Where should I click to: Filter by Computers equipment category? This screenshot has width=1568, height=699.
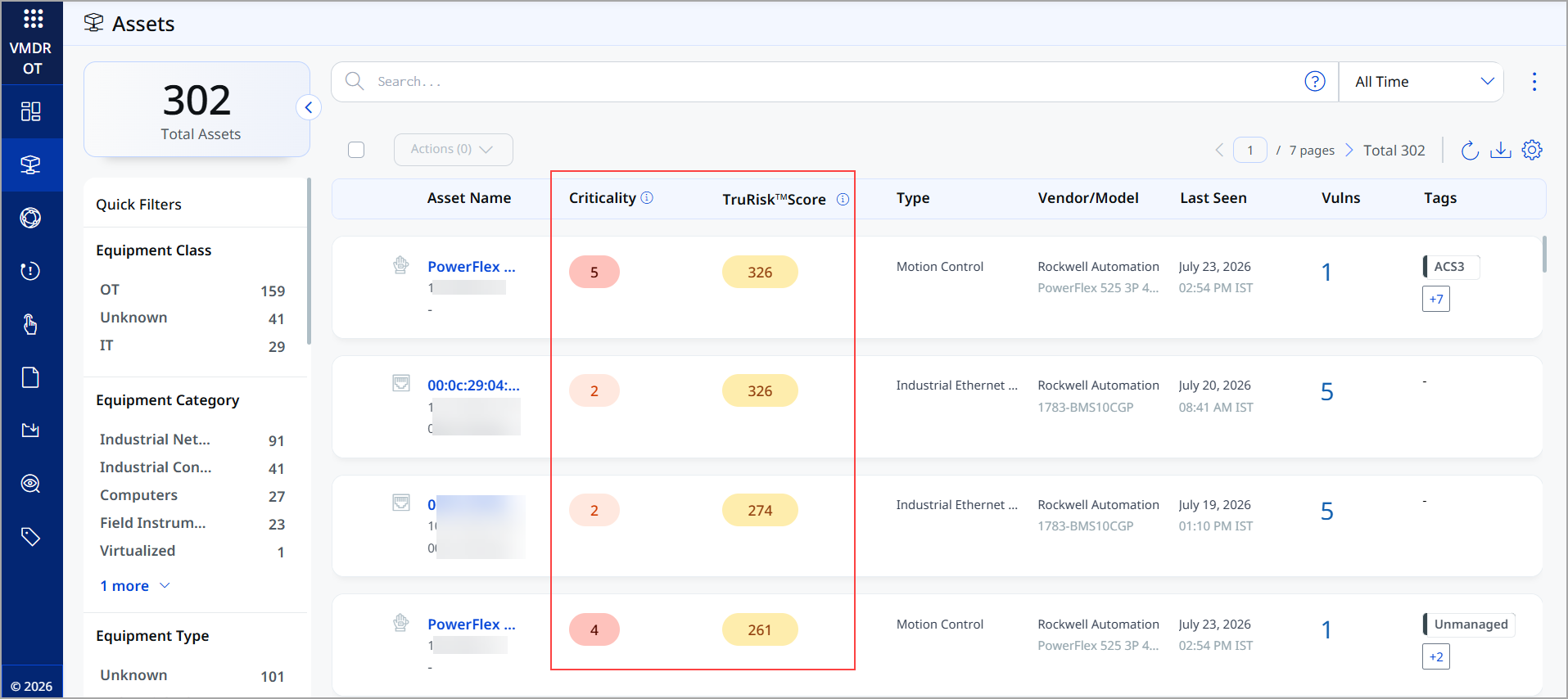(x=192, y=495)
